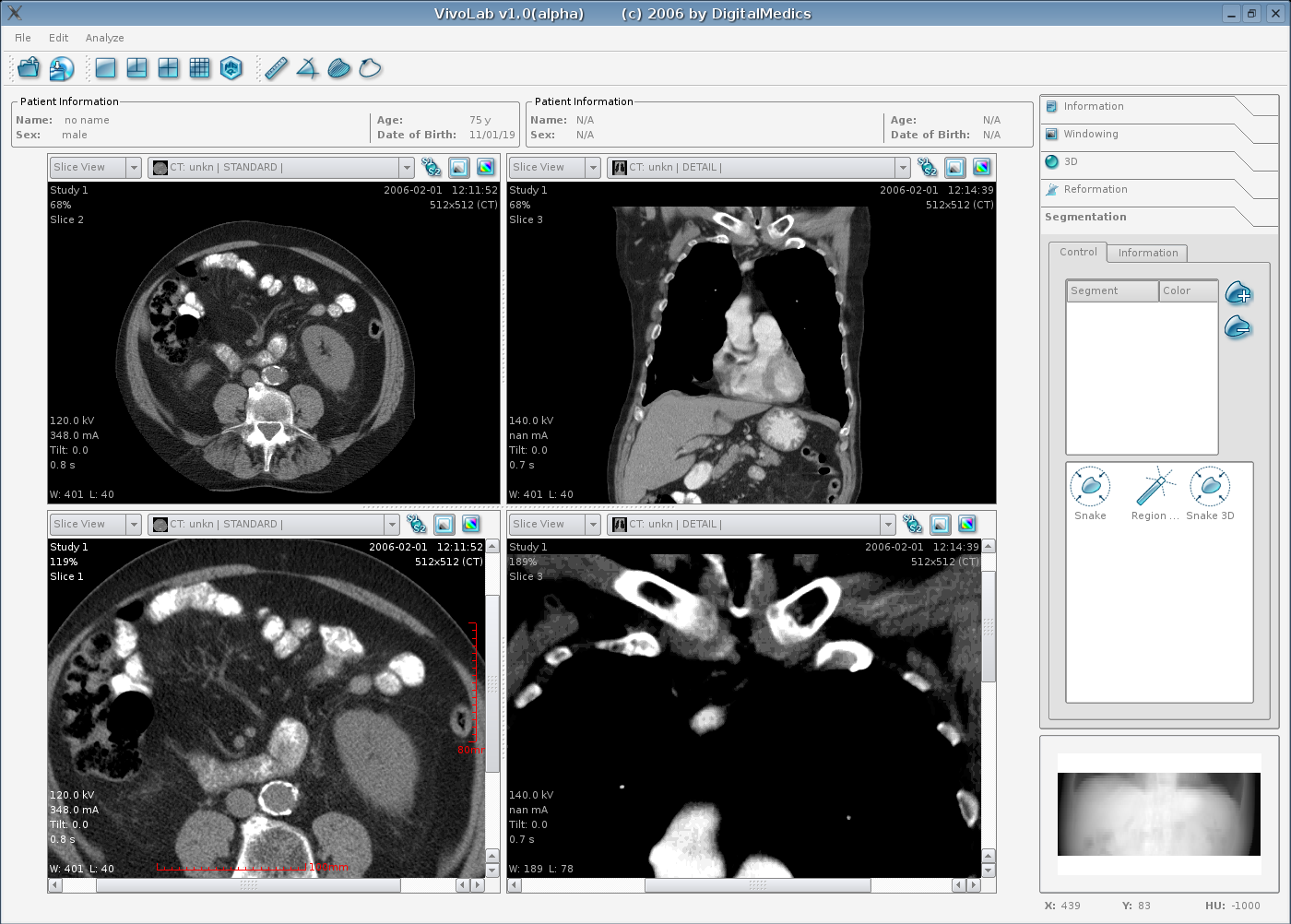Select the ruler measurement tool
The image size is (1291, 924).
point(276,68)
